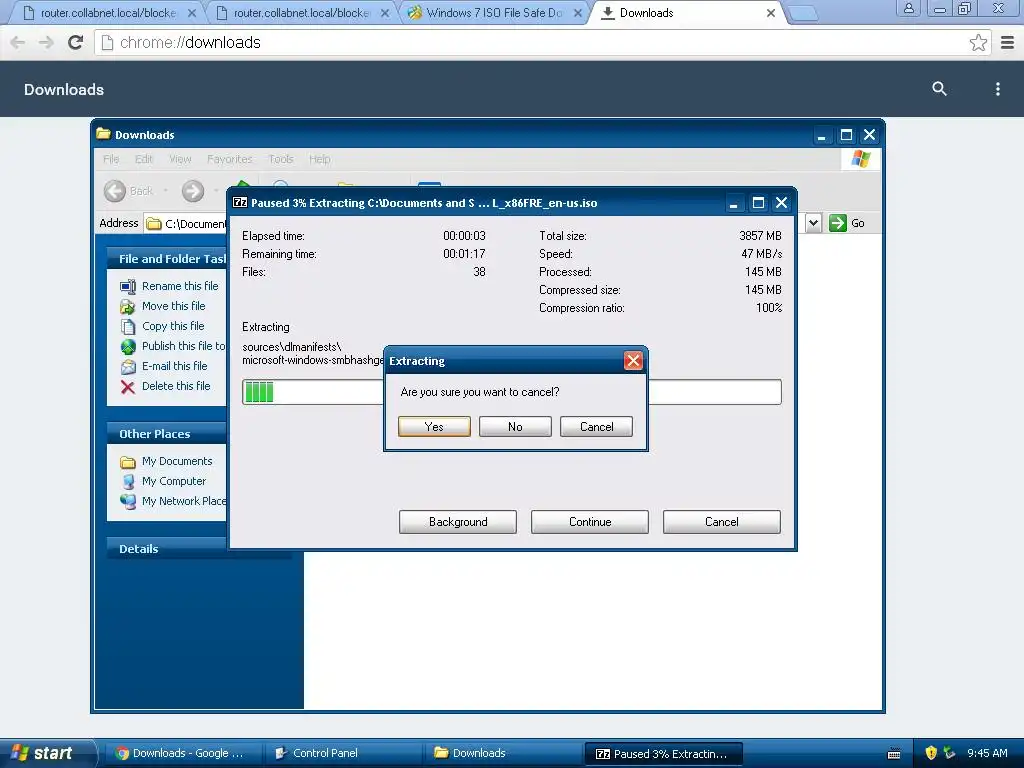Click the green Go arrow button
The height and width of the screenshot is (768, 1024).
(x=838, y=223)
